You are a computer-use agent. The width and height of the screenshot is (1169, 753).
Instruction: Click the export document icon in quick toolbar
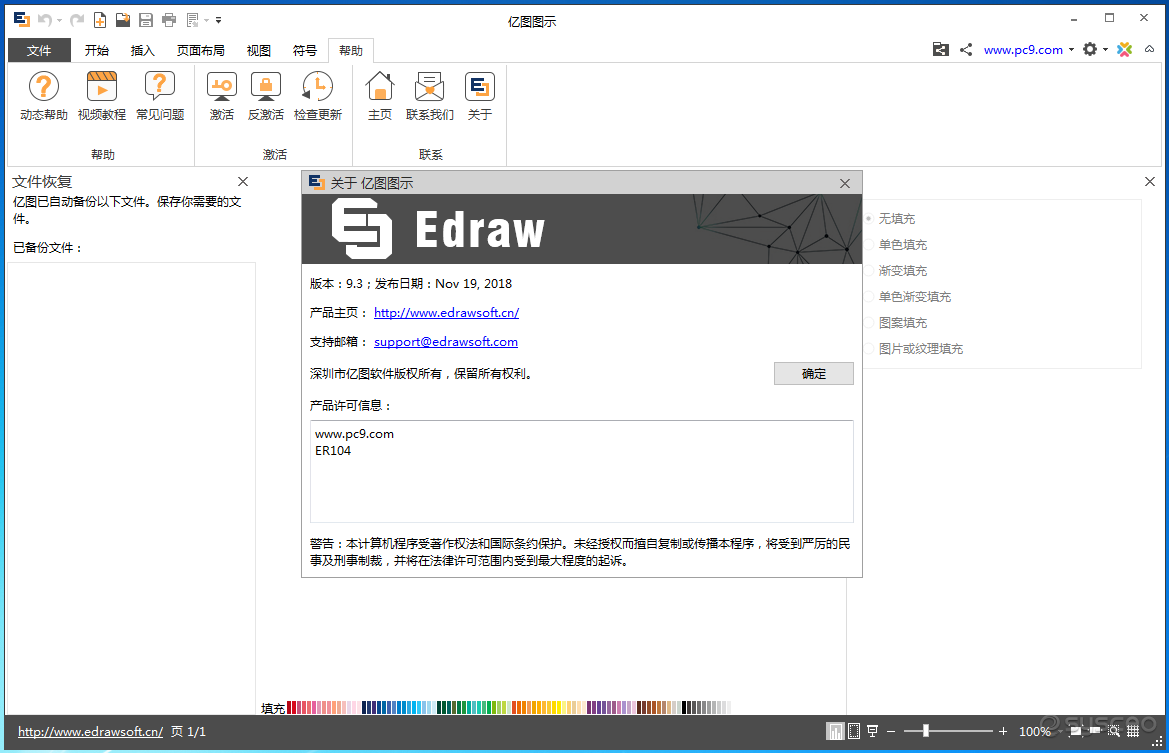click(x=192, y=20)
